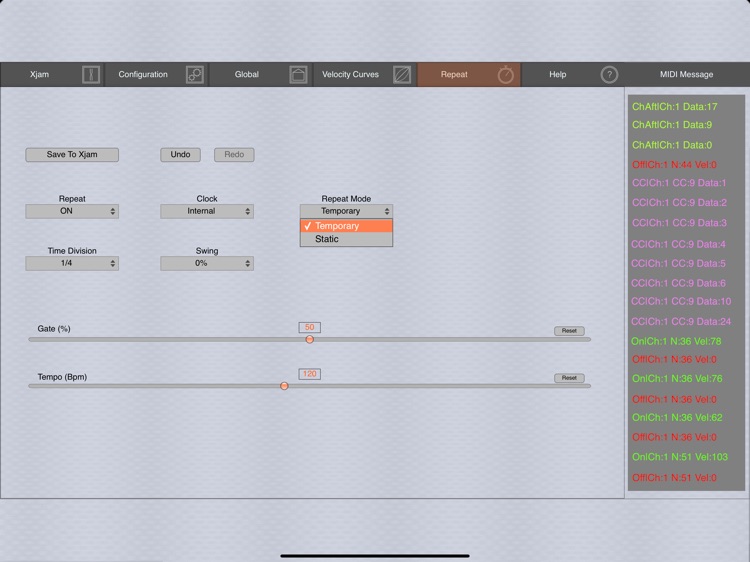Screen dimensions: 750x562
Task: Open the Clock Internal dropdown
Action: coord(207,211)
